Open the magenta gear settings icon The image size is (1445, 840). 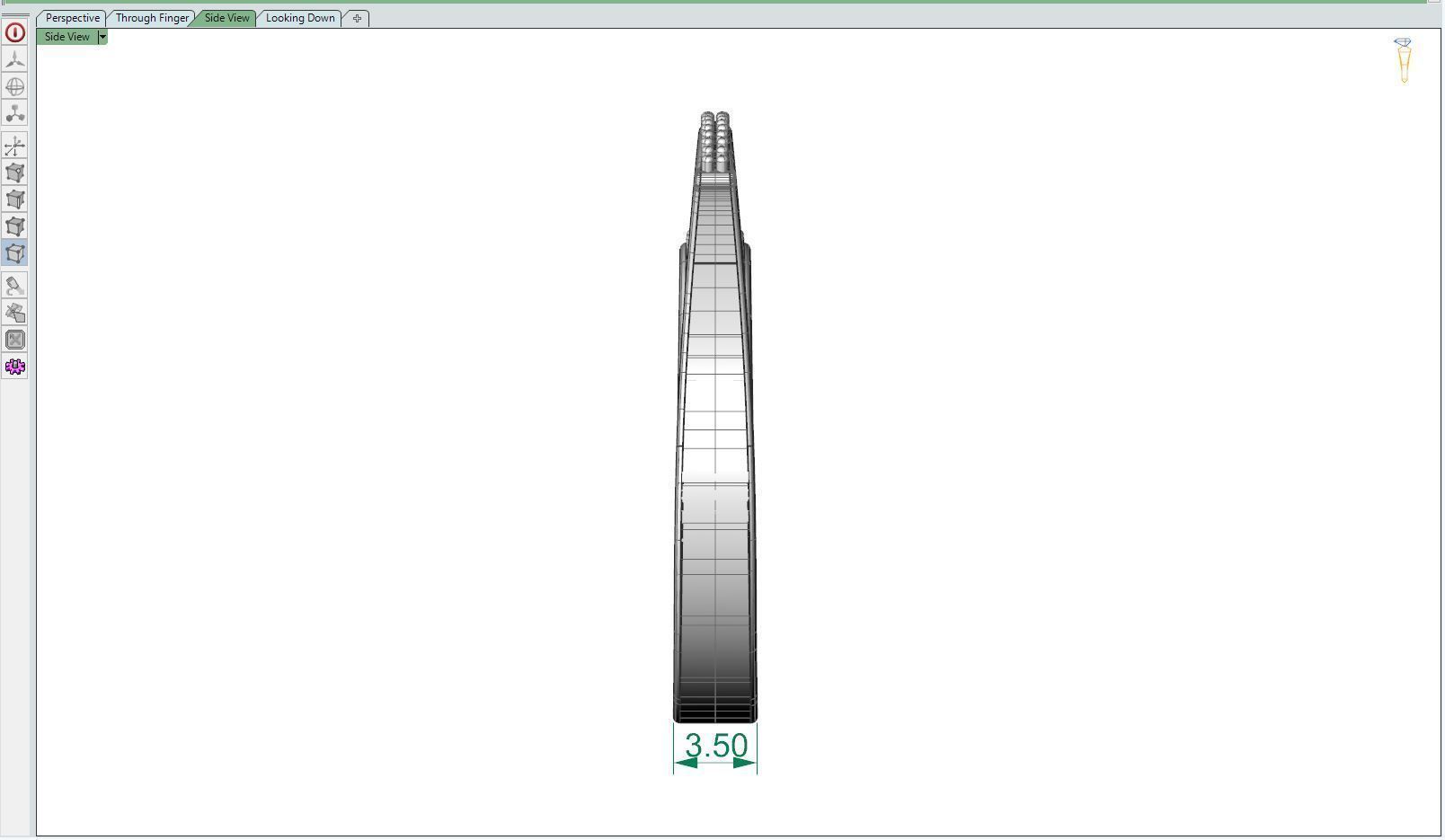[x=14, y=367]
